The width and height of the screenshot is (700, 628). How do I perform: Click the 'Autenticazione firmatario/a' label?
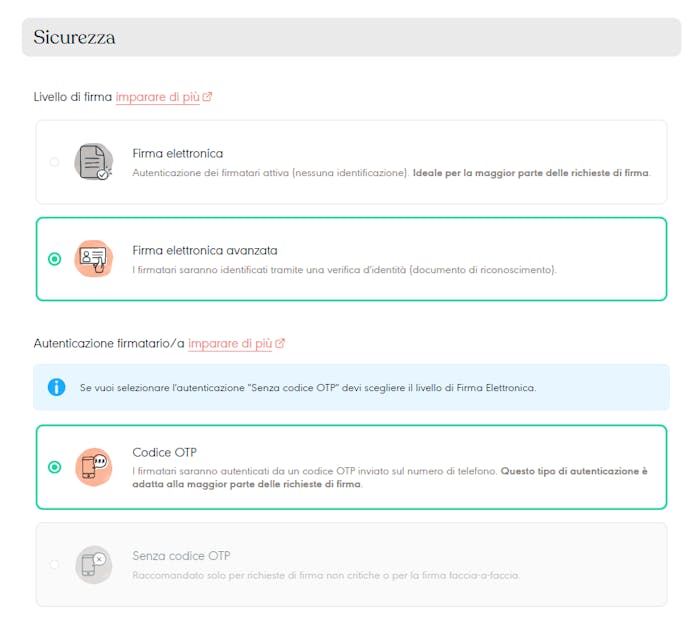point(109,344)
